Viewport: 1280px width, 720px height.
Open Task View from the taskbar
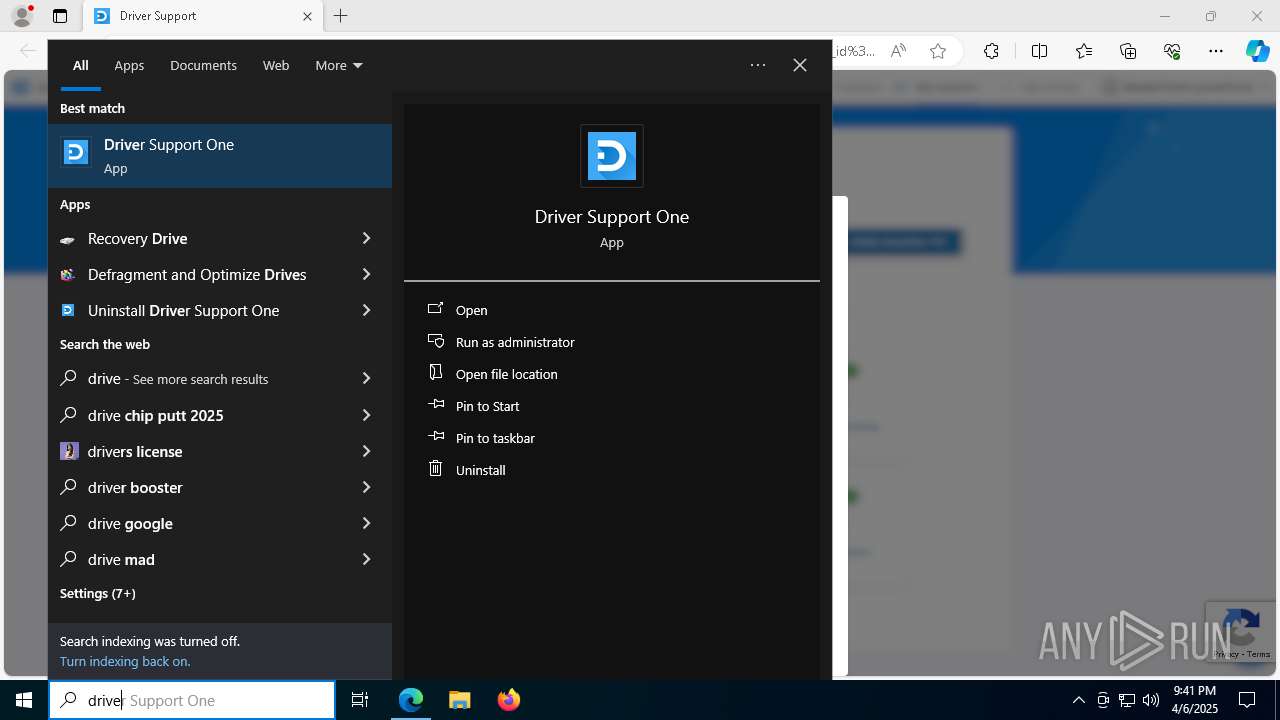360,700
